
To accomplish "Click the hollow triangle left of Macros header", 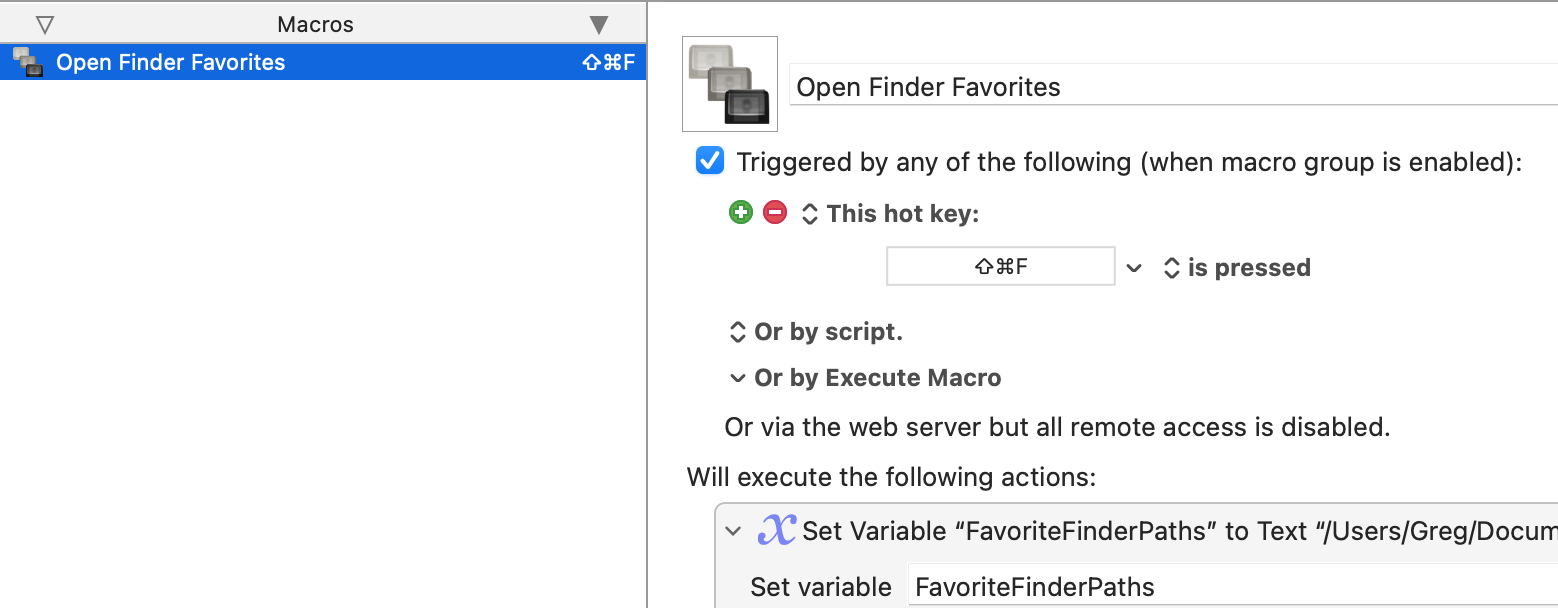I will point(45,25).
